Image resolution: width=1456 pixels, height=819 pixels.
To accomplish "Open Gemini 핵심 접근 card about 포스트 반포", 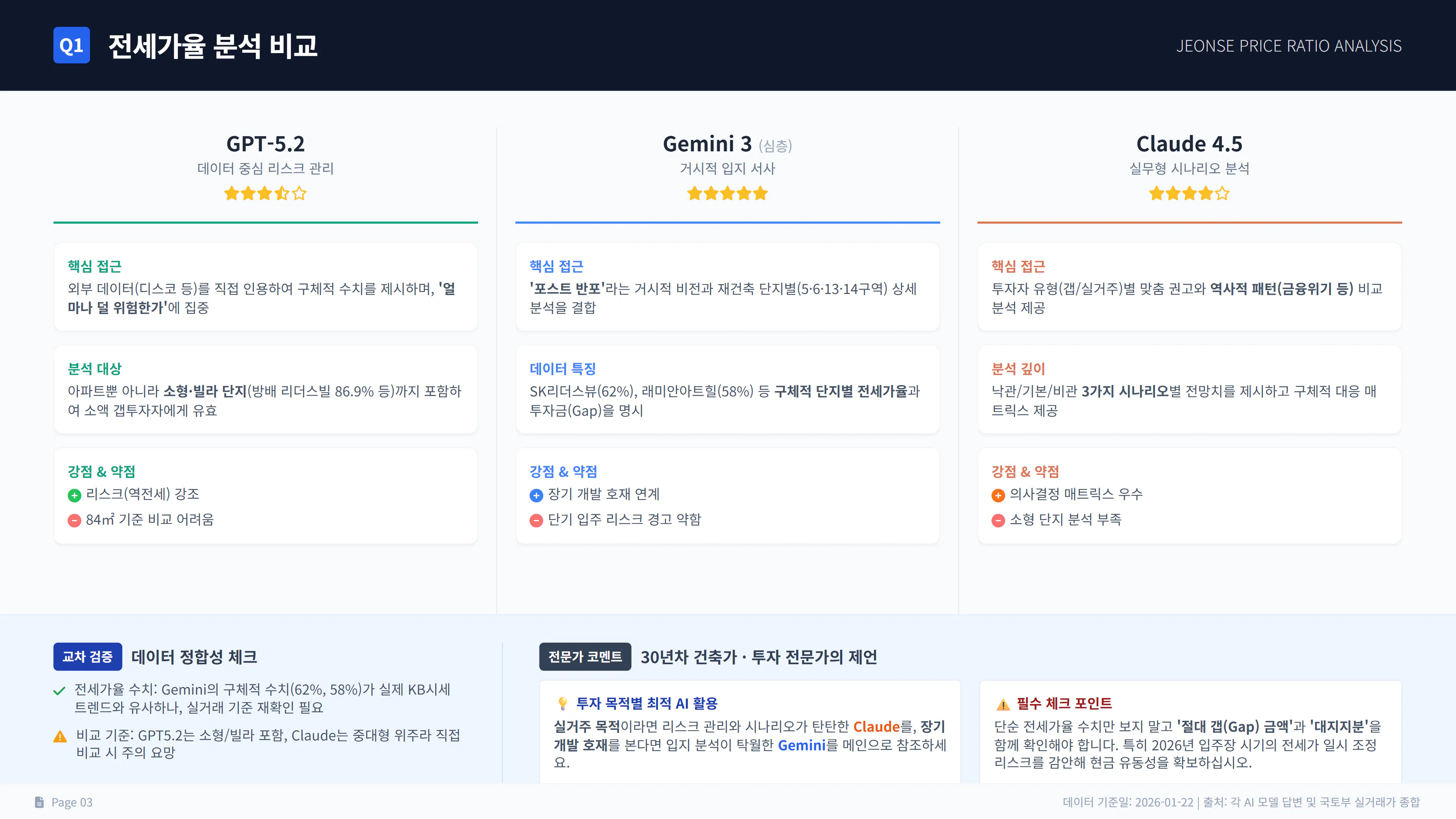I will (727, 287).
